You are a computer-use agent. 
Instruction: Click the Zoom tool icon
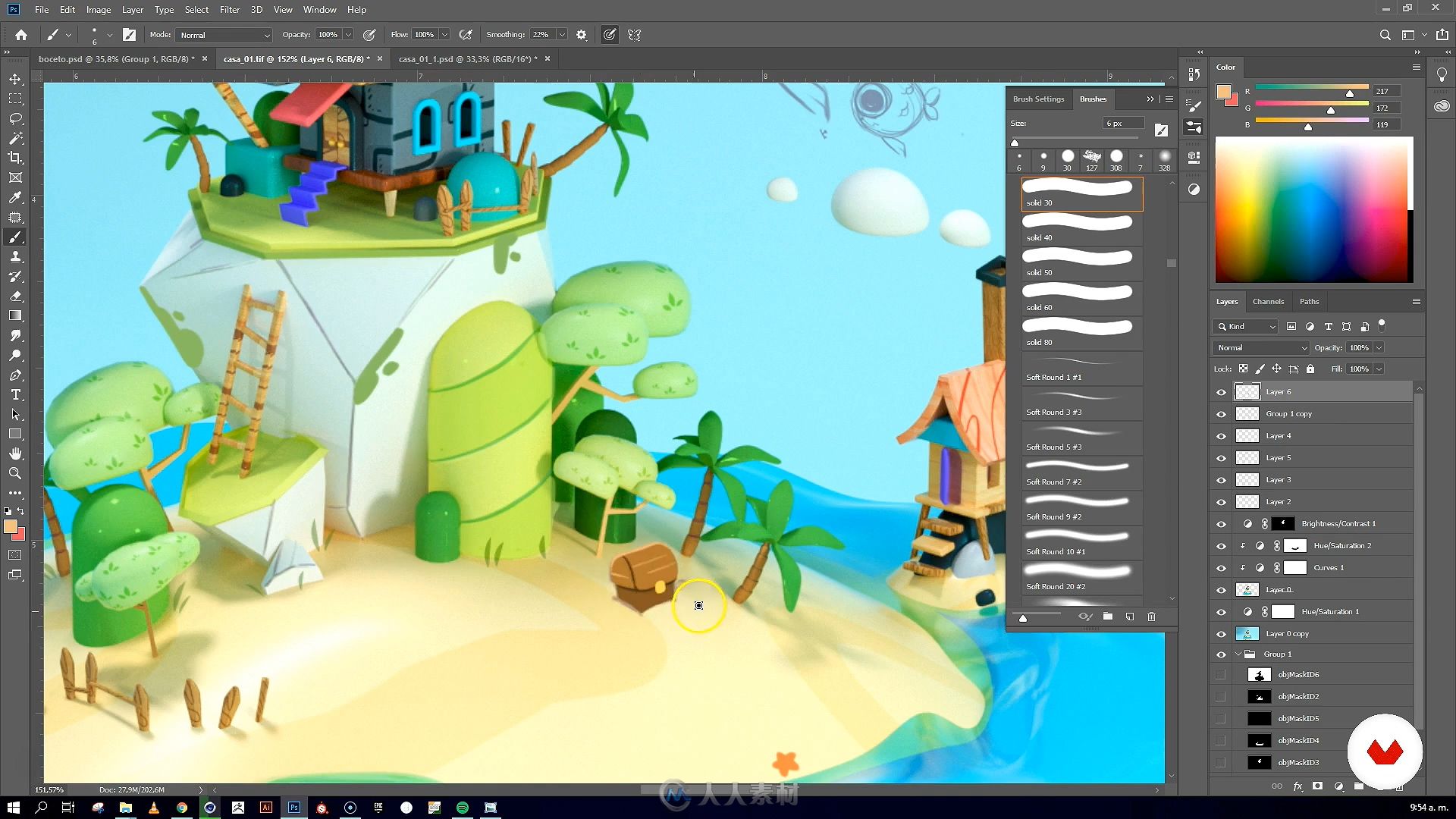[x=15, y=472]
